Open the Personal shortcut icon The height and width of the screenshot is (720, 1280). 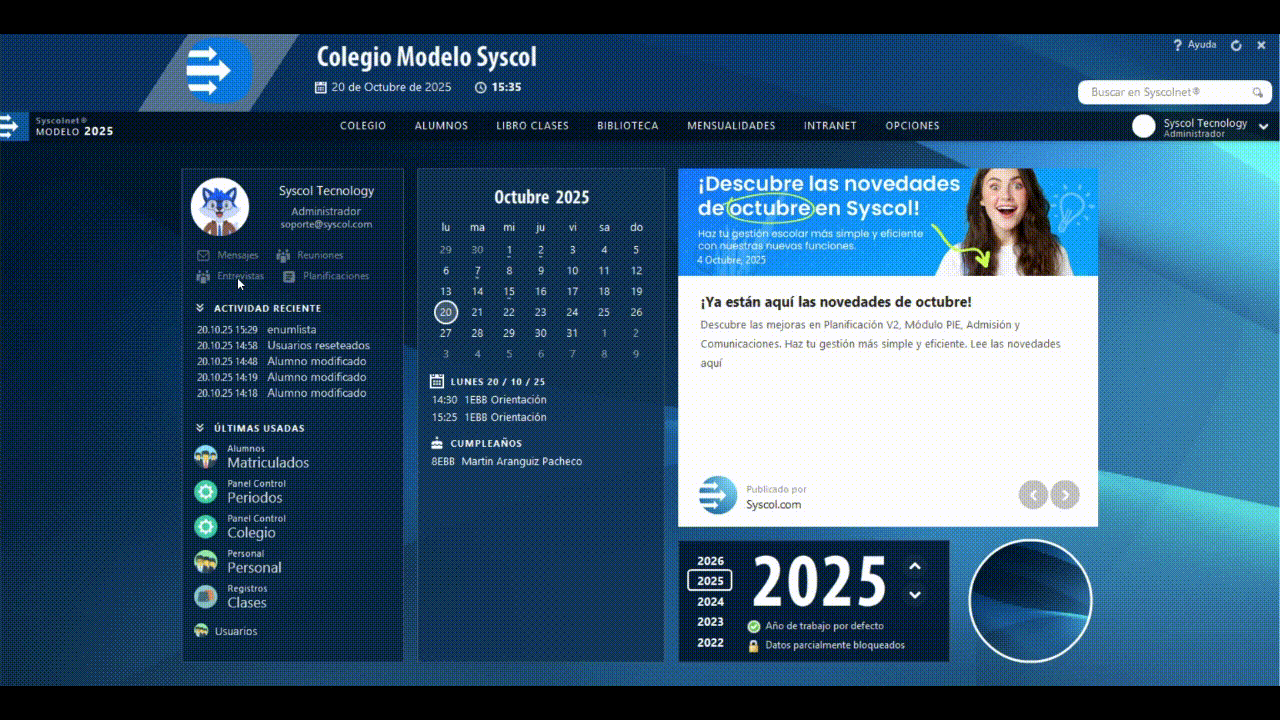pos(206,561)
